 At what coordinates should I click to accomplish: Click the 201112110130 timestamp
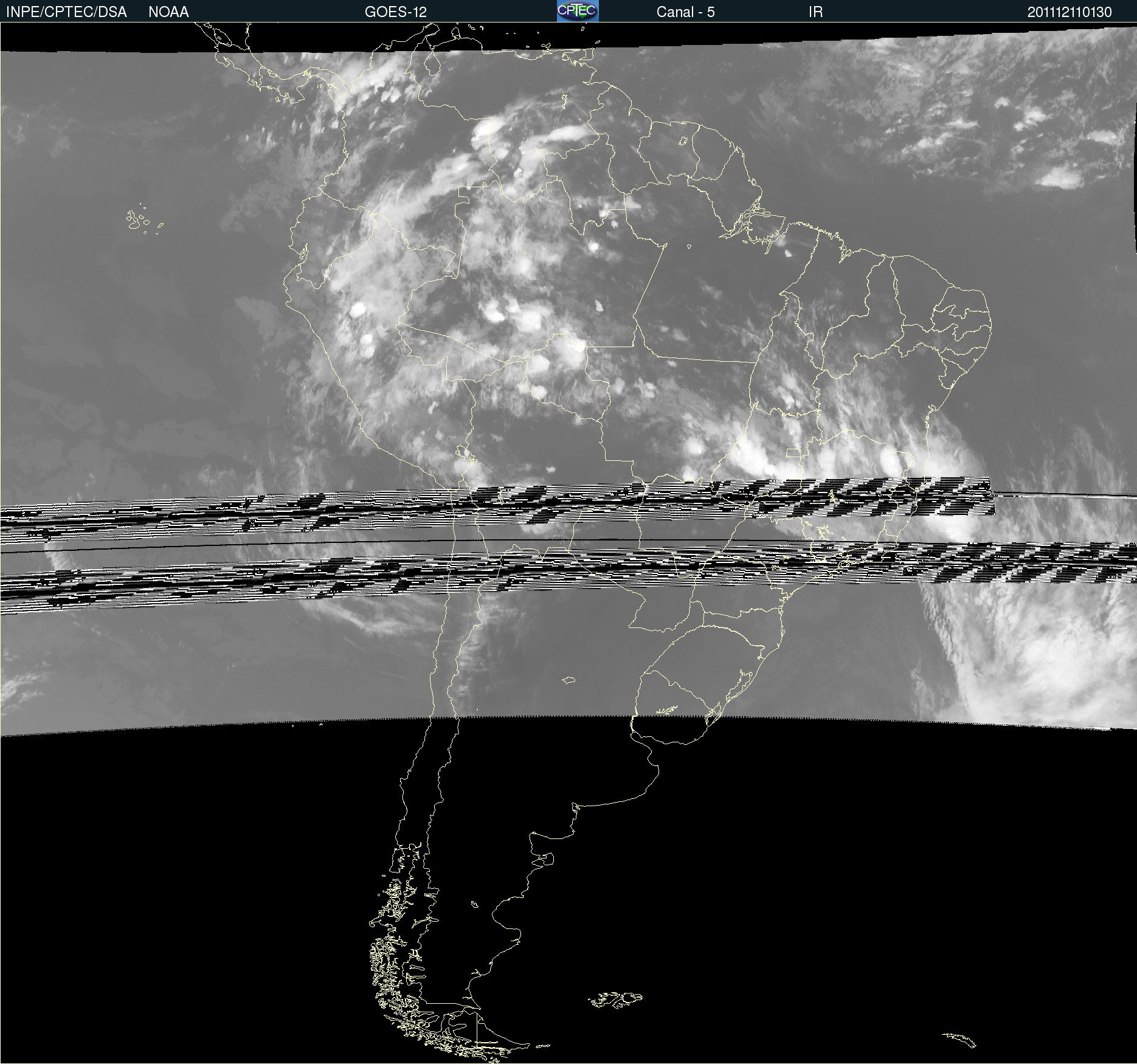(1070, 12)
